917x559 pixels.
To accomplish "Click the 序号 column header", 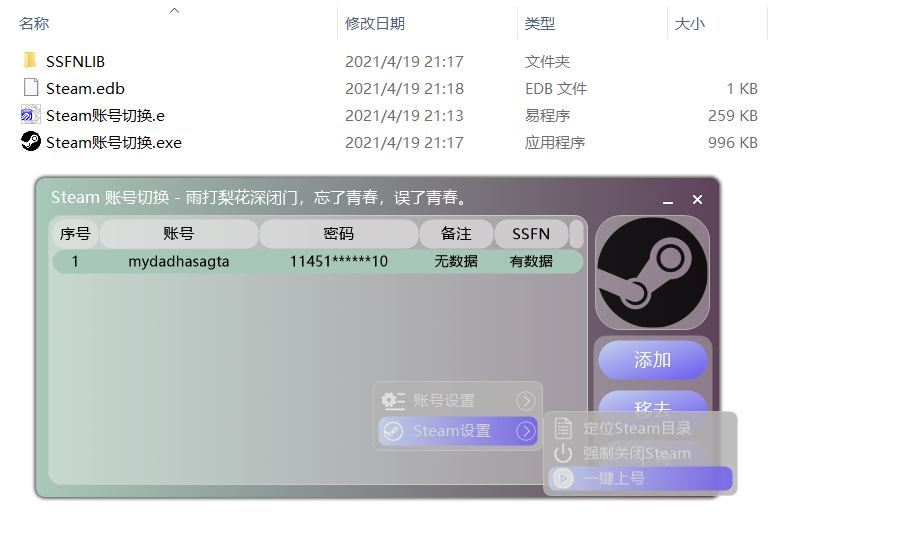I will pyautogui.click(x=75, y=234).
